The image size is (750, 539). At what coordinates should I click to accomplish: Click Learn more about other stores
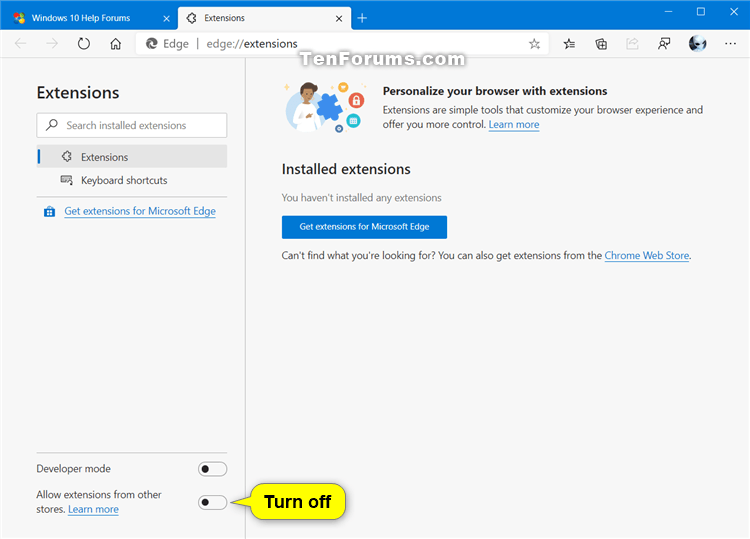93,509
